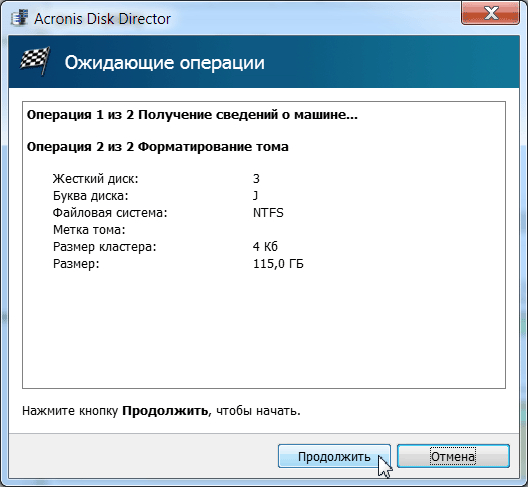Image resolution: width=528 pixels, height=487 pixels.
Task: Click the Продолжить button to start operations
Action: coord(334,456)
